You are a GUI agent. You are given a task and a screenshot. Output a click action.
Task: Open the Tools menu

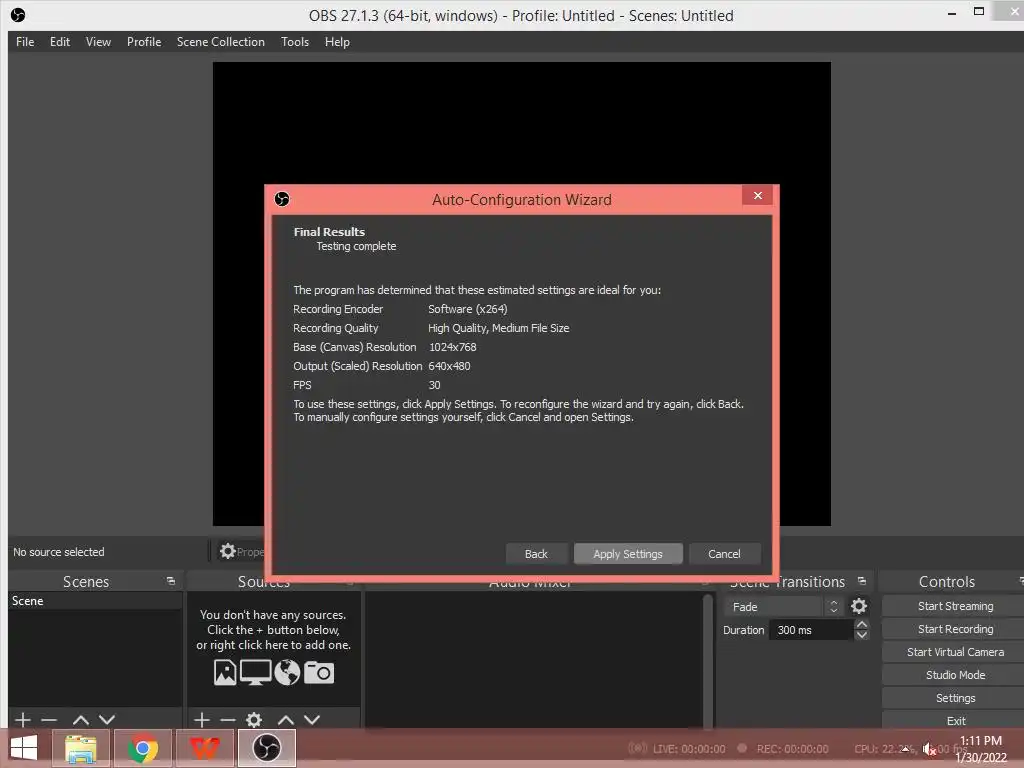pos(295,42)
